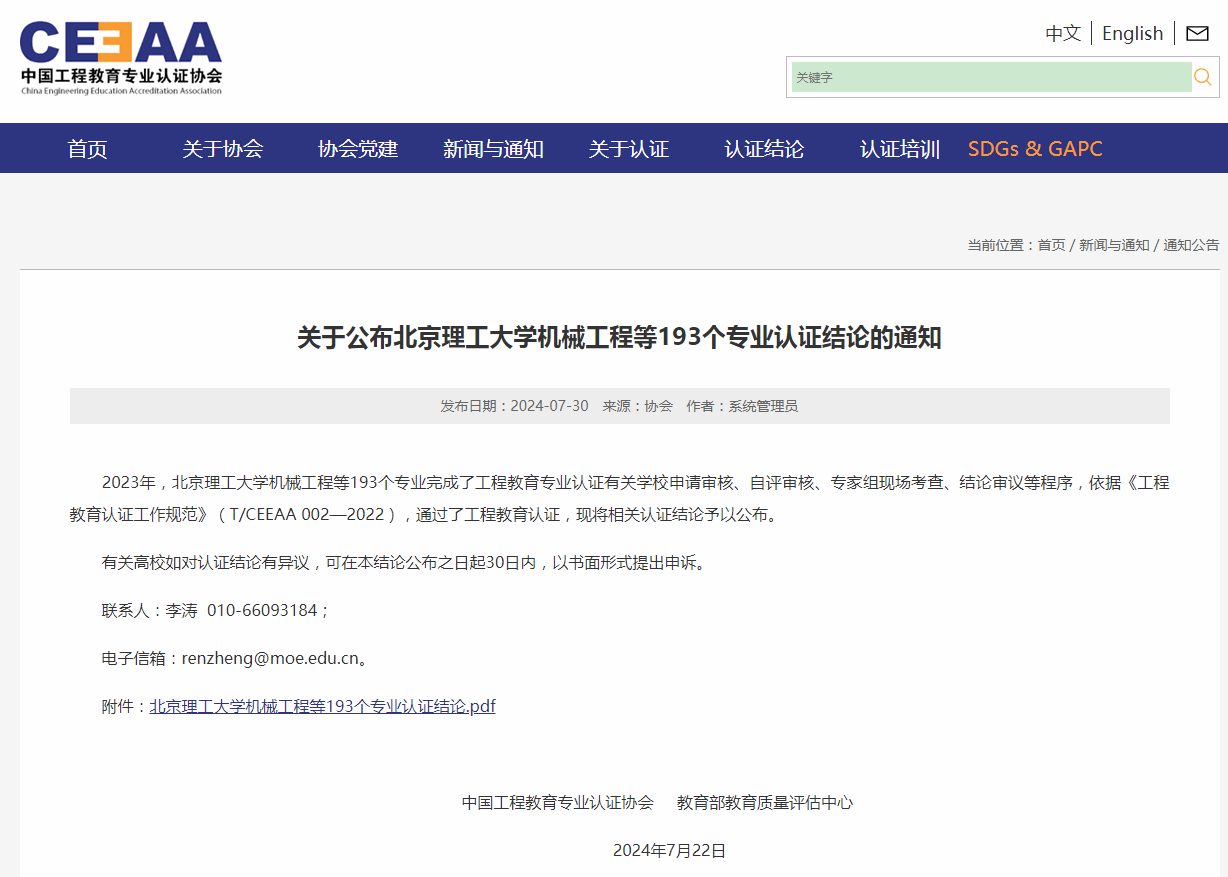Switch language to 中文
The height and width of the screenshot is (877, 1228).
1062,34
